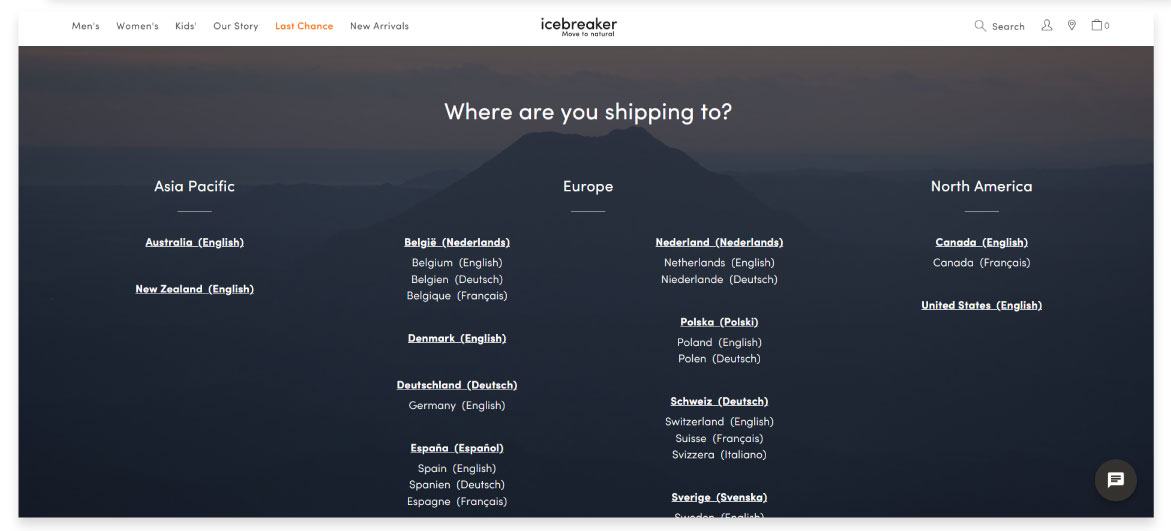Open the shopping bag cart icon
Screen dimensions: 1171x531
(x=1098, y=26)
